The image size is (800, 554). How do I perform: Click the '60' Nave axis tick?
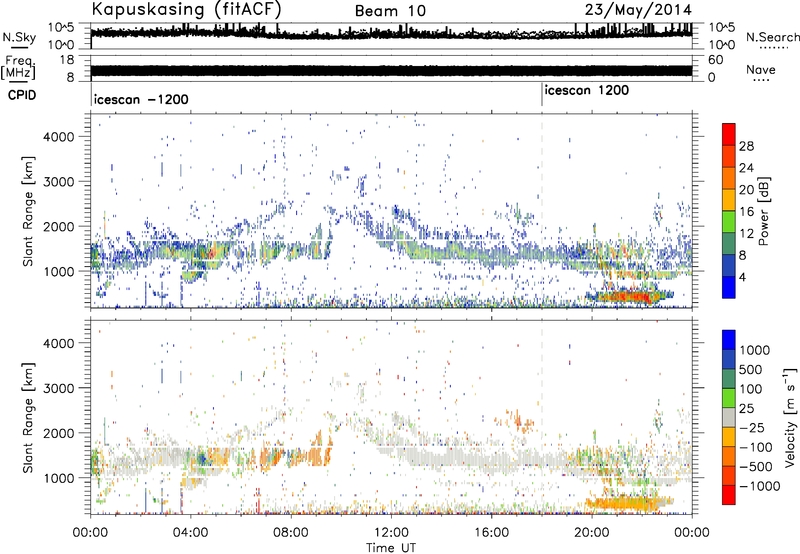pos(716,60)
